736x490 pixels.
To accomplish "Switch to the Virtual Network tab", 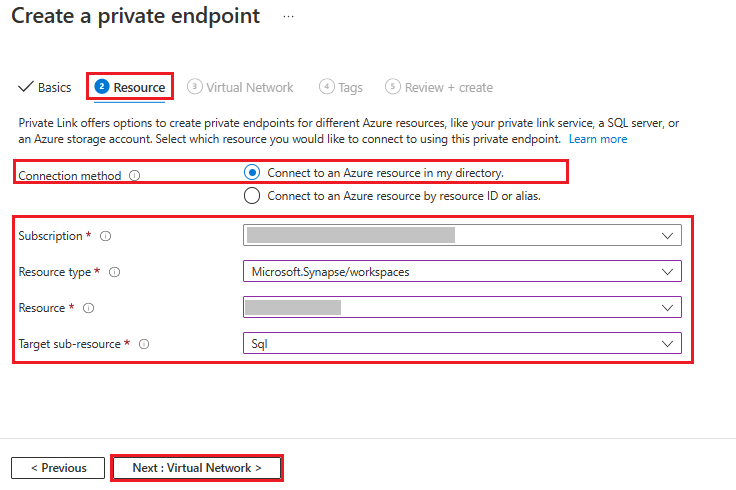I will point(249,87).
